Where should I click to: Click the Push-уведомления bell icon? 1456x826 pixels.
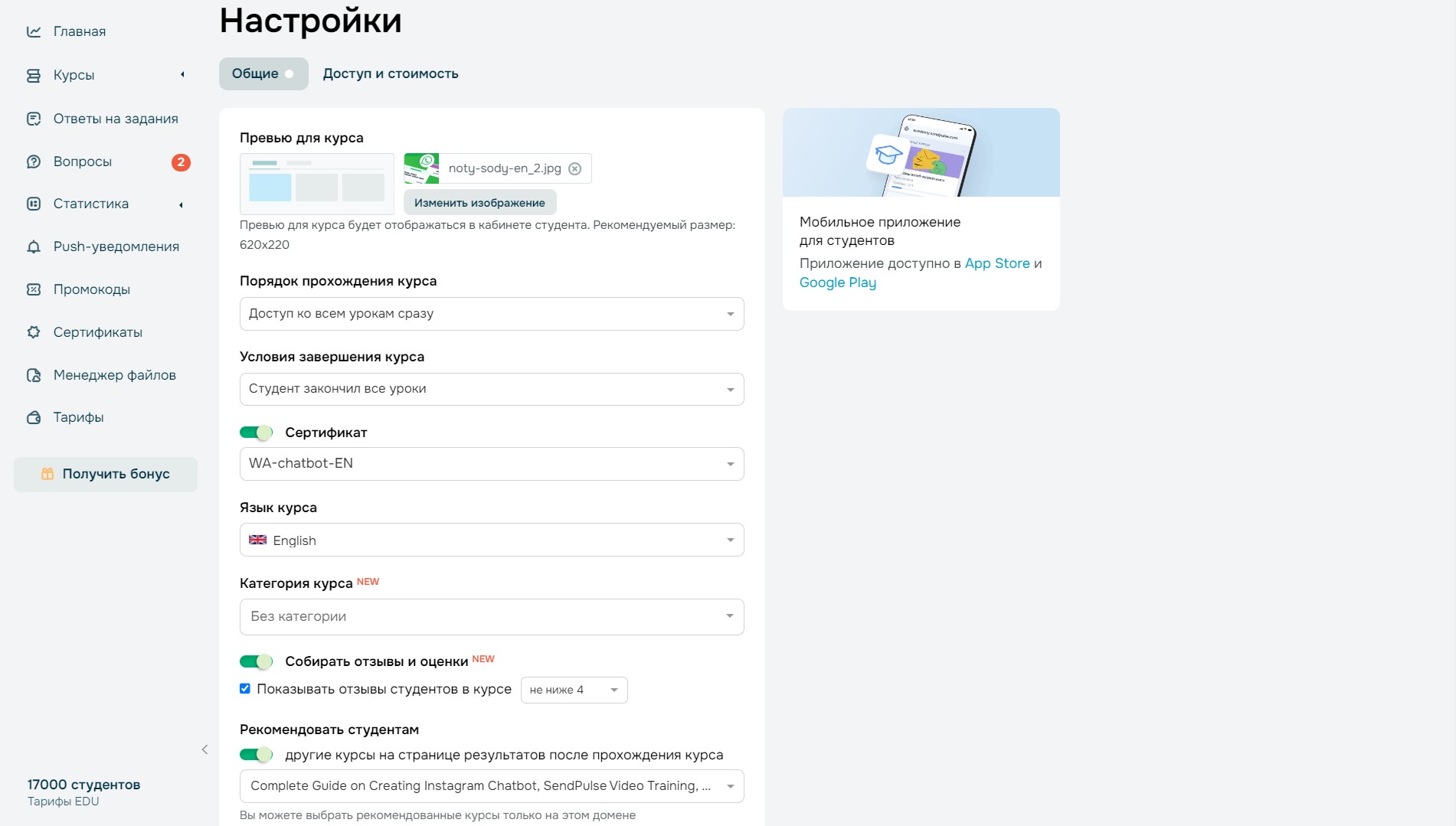pos(34,246)
